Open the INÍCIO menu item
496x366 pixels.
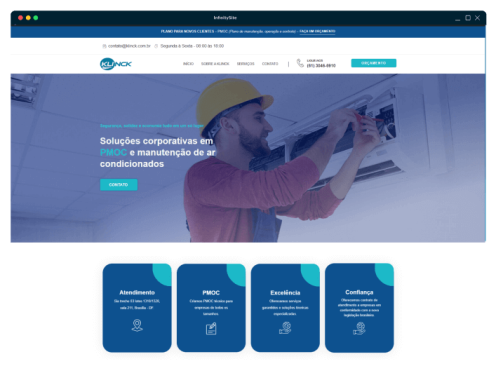(x=188, y=64)
